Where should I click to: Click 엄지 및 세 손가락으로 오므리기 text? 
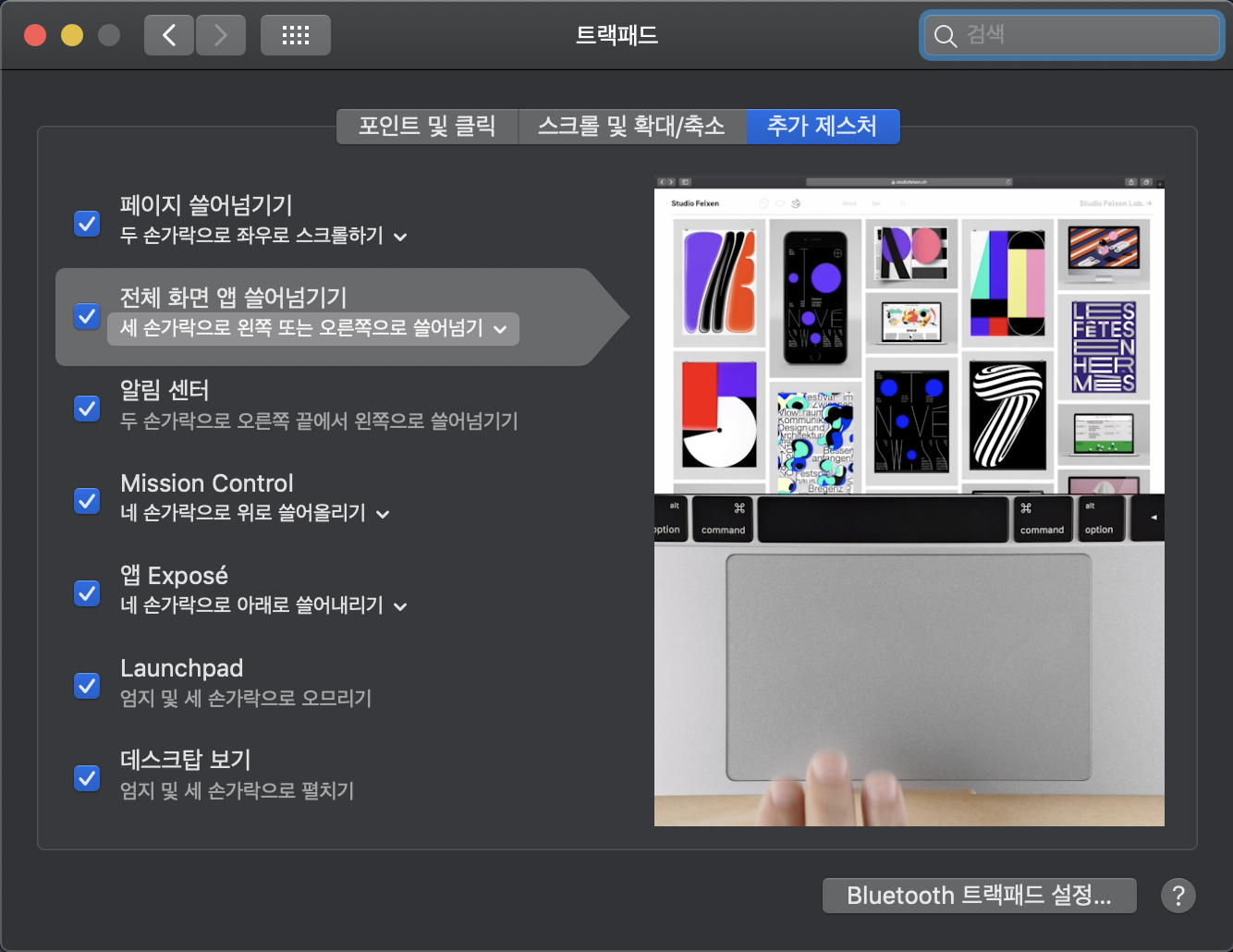[x=246, y=698]
